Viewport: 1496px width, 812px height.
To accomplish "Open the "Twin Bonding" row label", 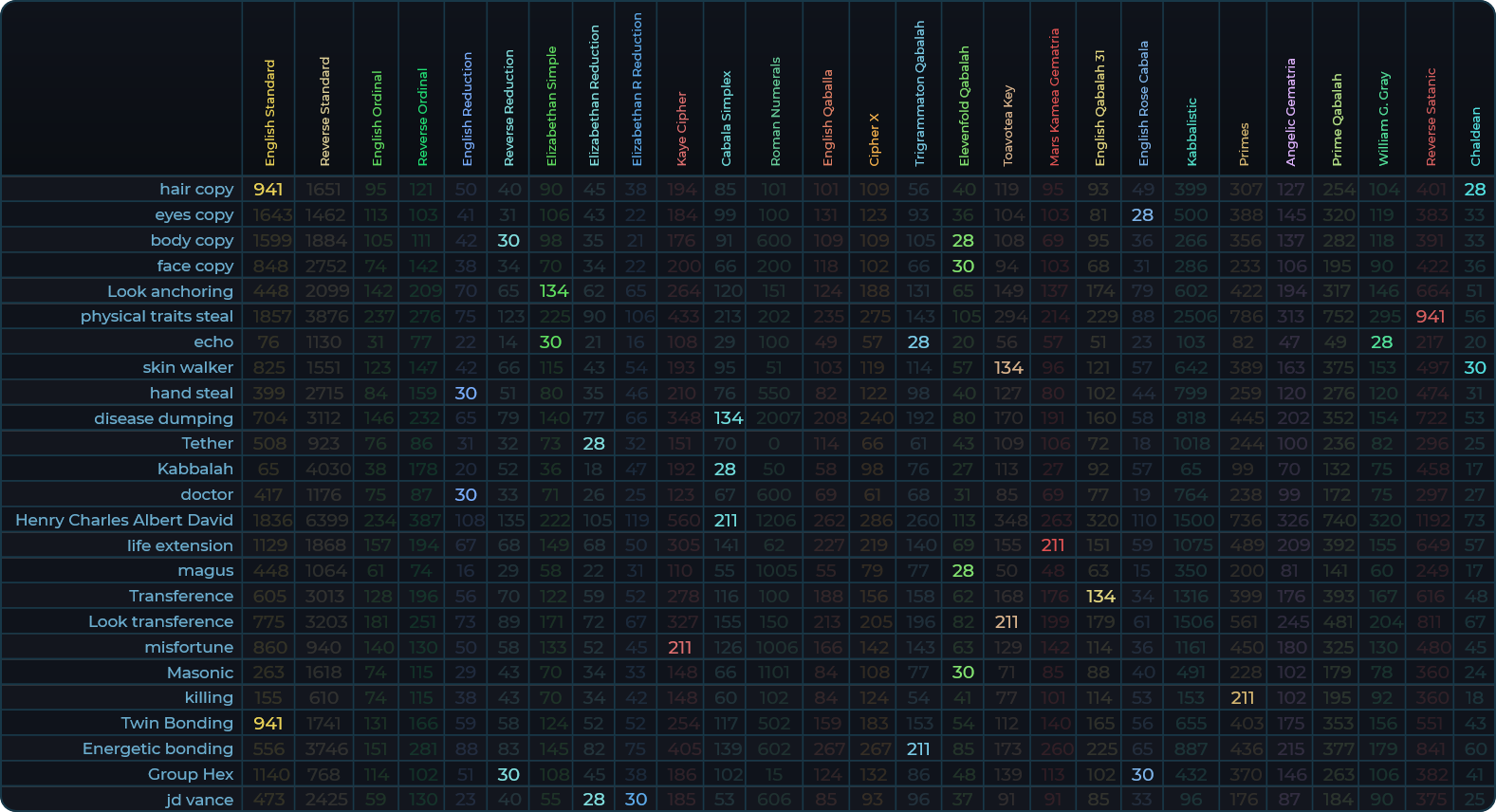I will 177,723.
